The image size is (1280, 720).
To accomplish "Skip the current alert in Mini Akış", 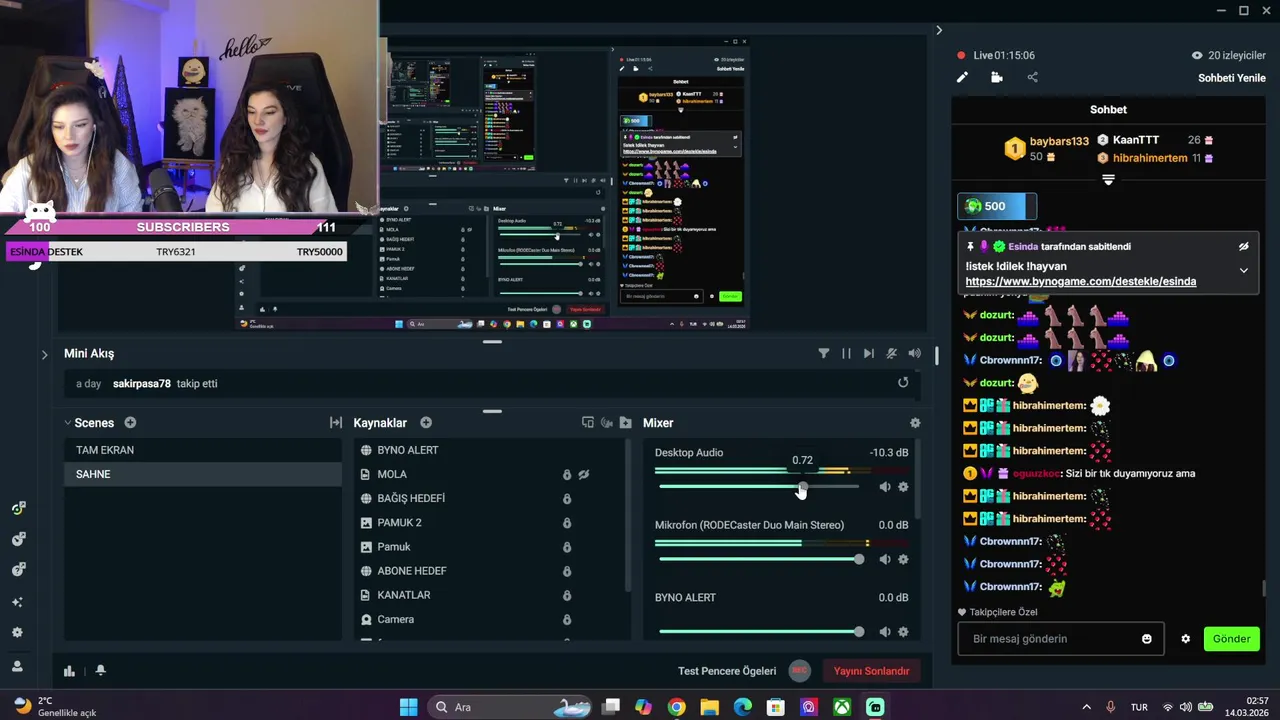I will click(x=868, y=353).
